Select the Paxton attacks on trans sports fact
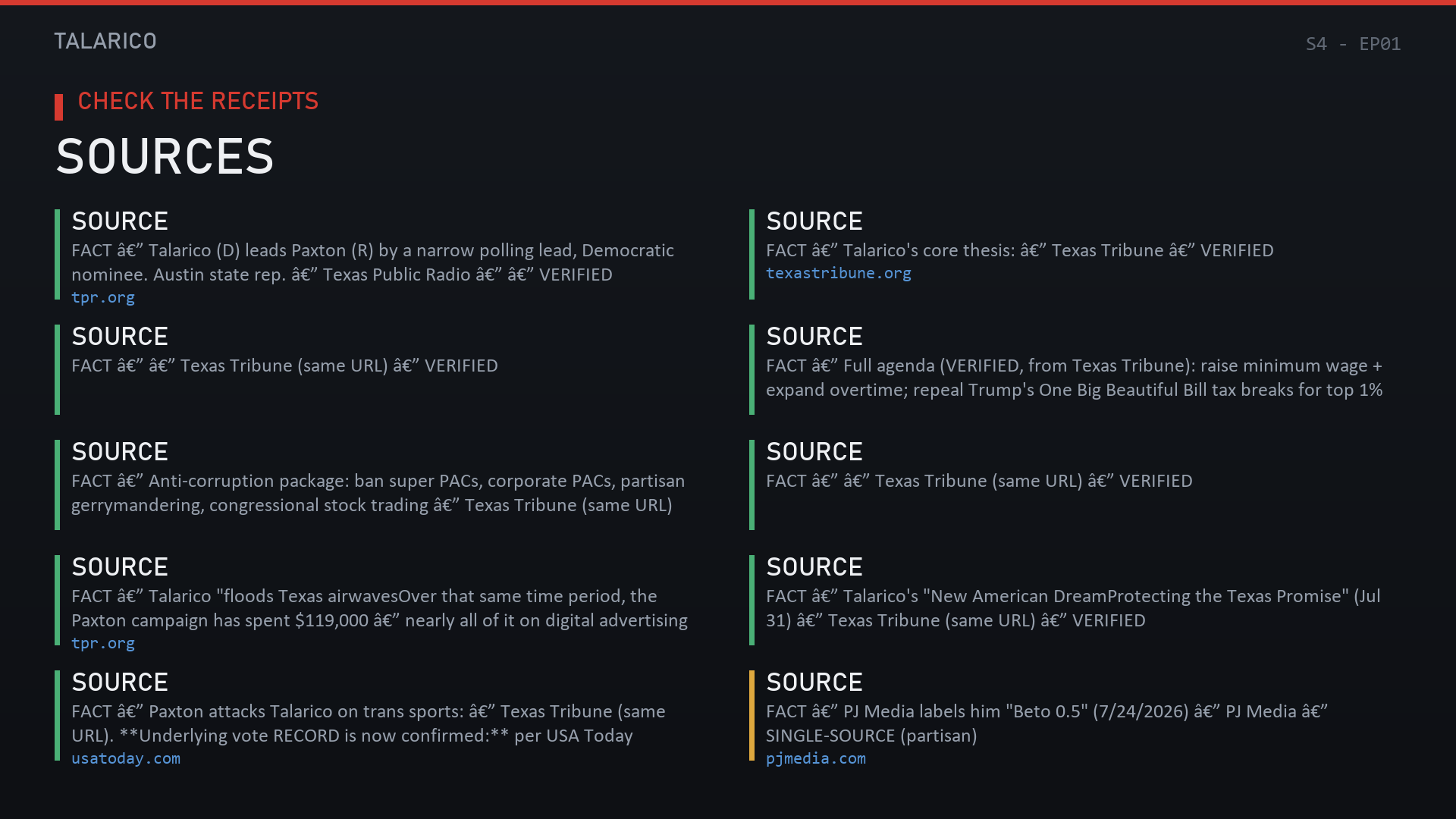The image size is (1456, 819). pyautogui.click(x=369, y=723)
